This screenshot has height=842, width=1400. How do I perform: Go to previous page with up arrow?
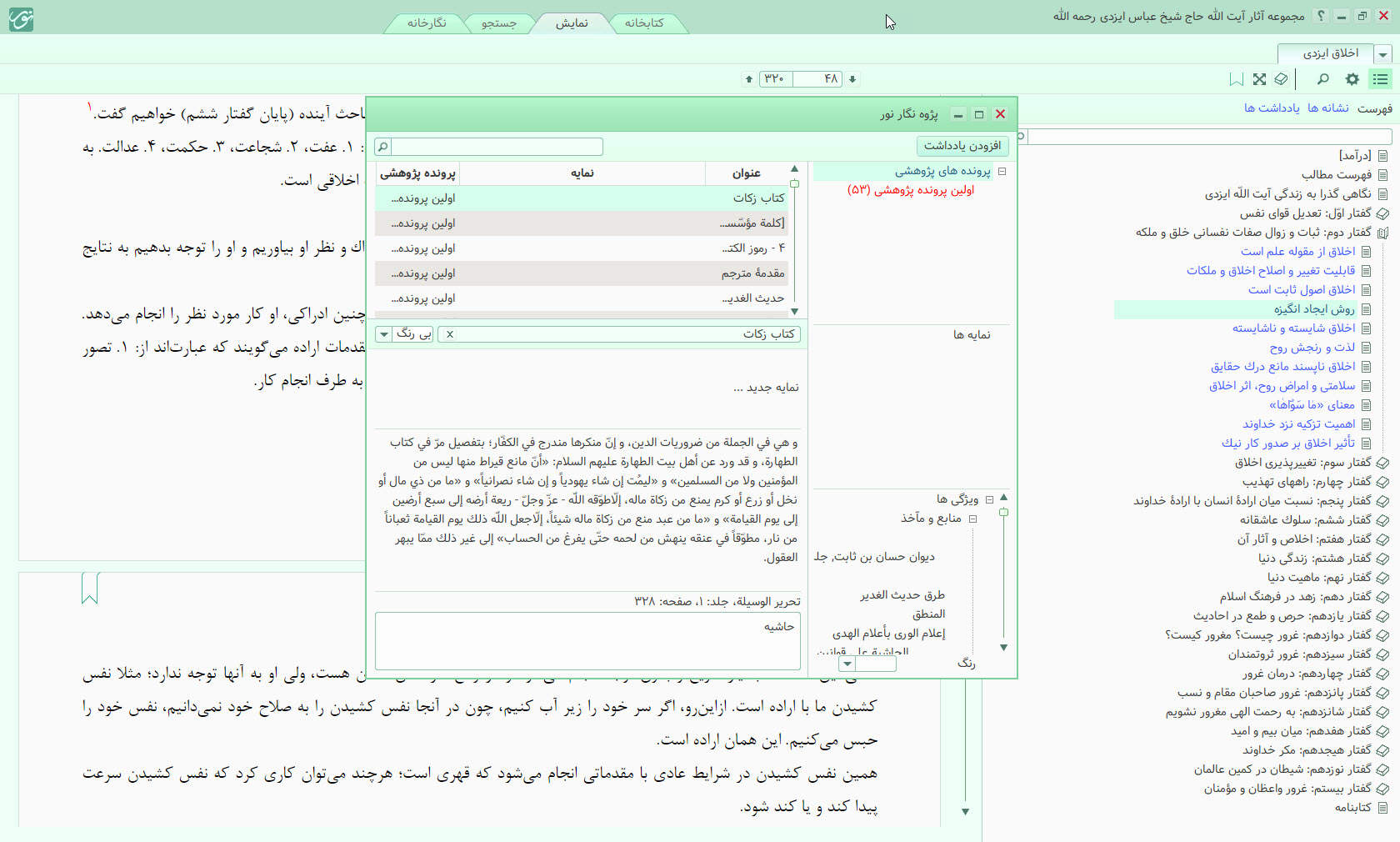[748, 79]
